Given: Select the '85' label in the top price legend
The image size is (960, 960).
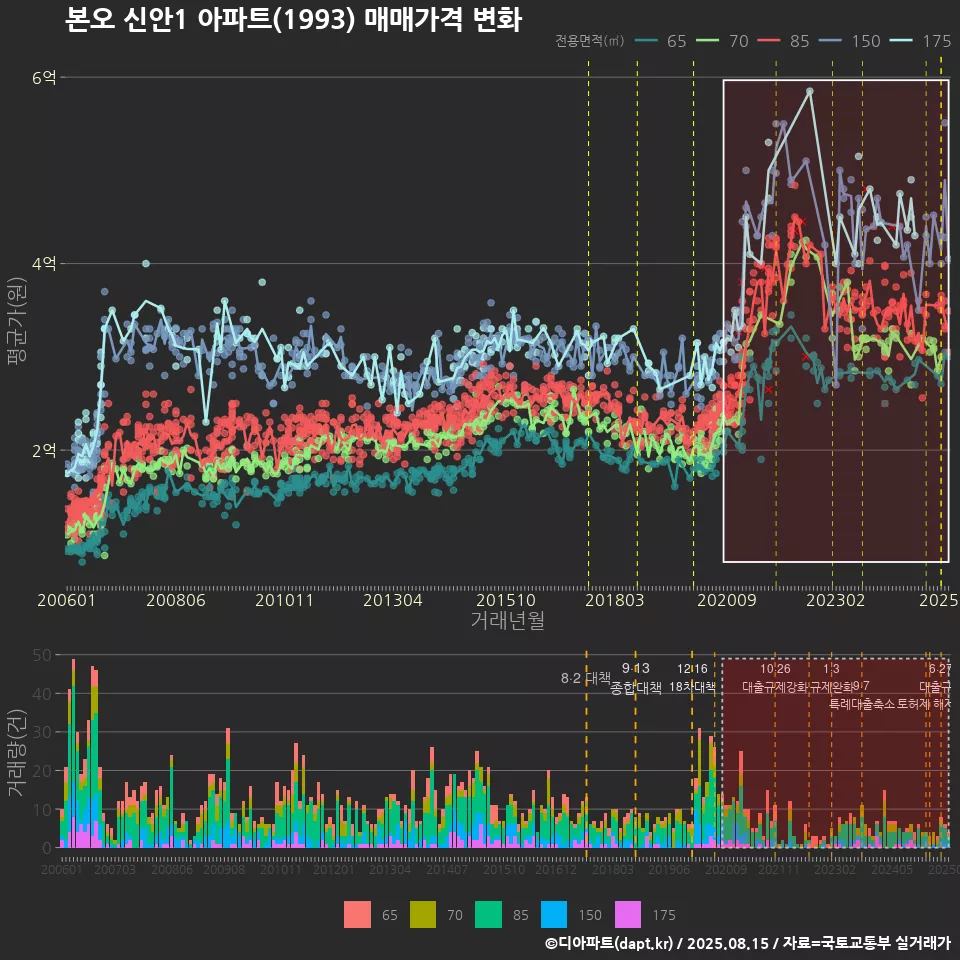Looking at the screenshot, I should pos(800,41).
